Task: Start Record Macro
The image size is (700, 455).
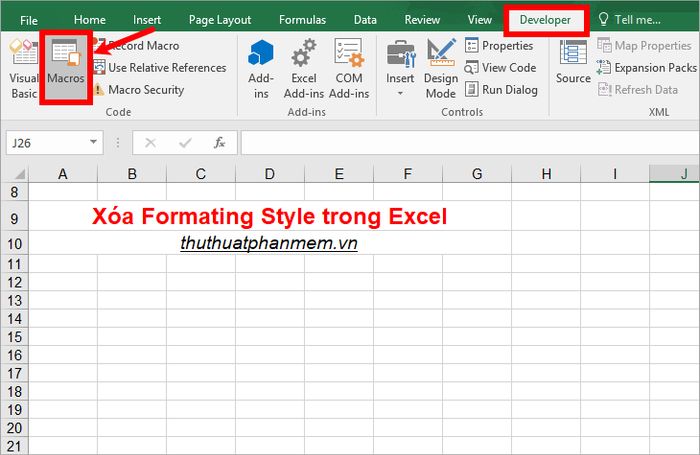Action: coord(136,46)
